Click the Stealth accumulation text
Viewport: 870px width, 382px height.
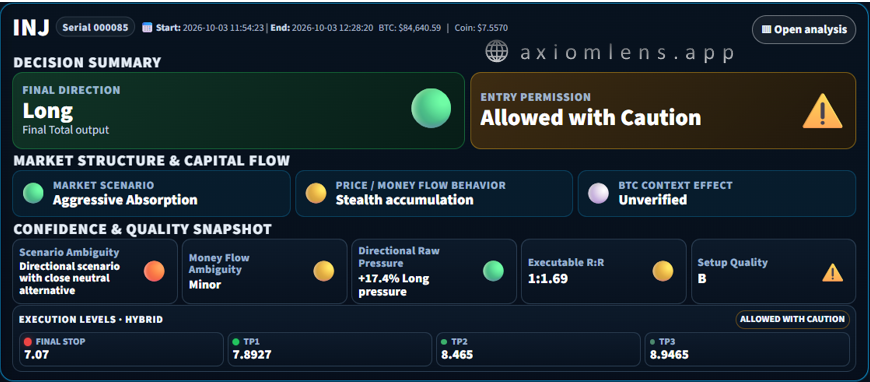(x=404, y=200)
